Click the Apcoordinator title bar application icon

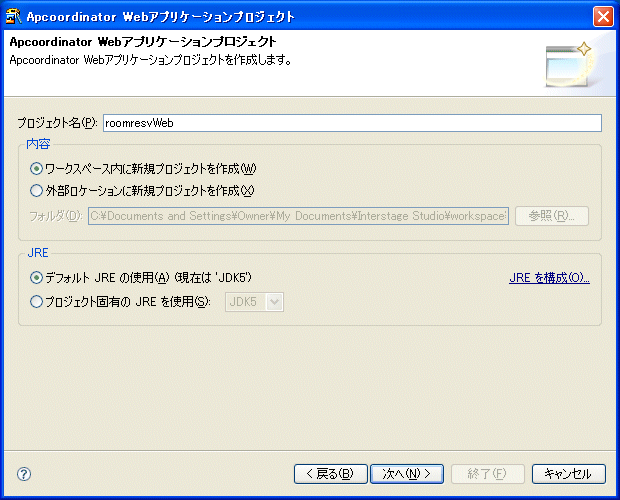[x=13, y=17]
